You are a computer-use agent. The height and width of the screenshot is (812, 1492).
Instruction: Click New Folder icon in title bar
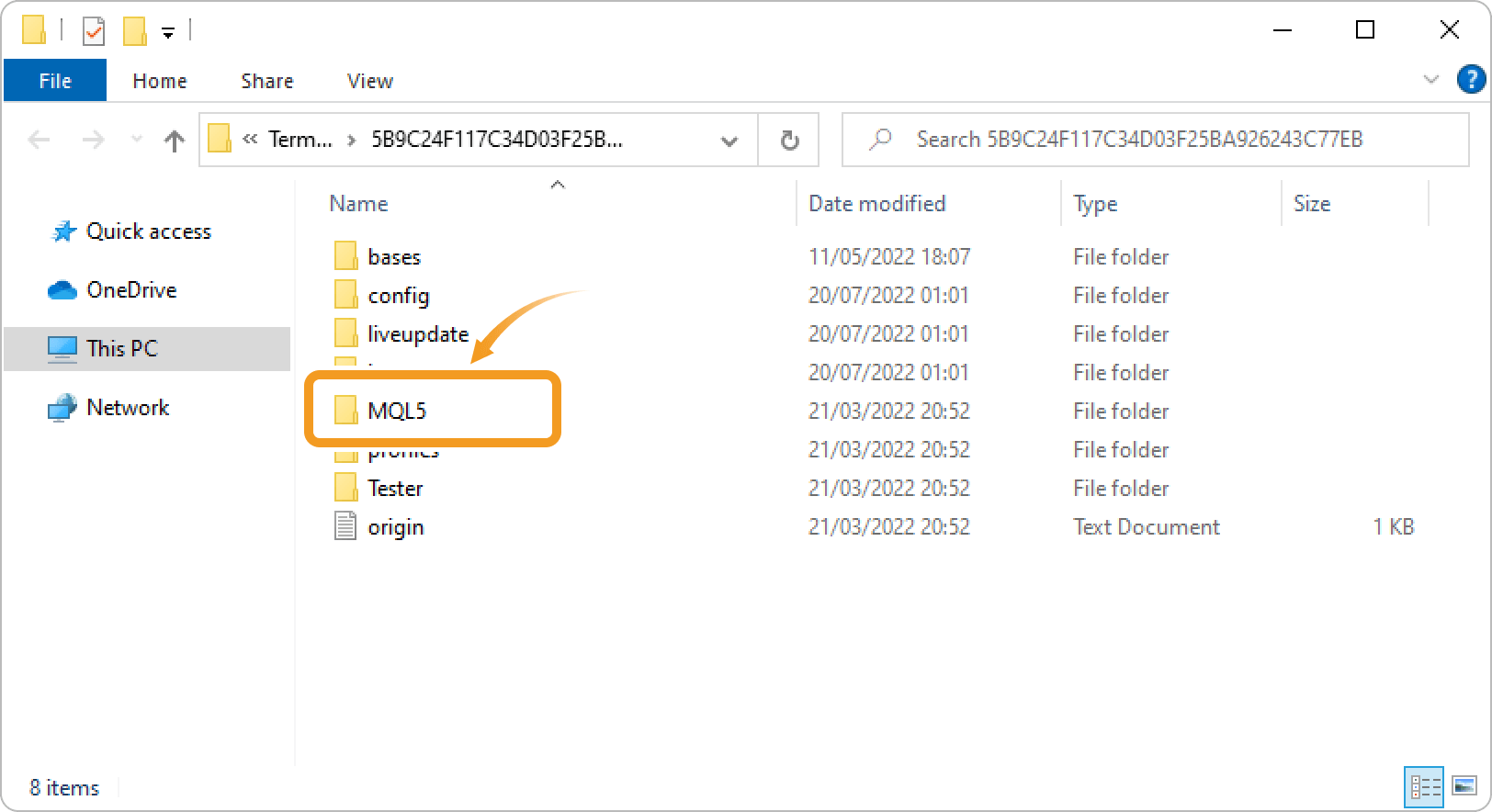pos(135,32)
